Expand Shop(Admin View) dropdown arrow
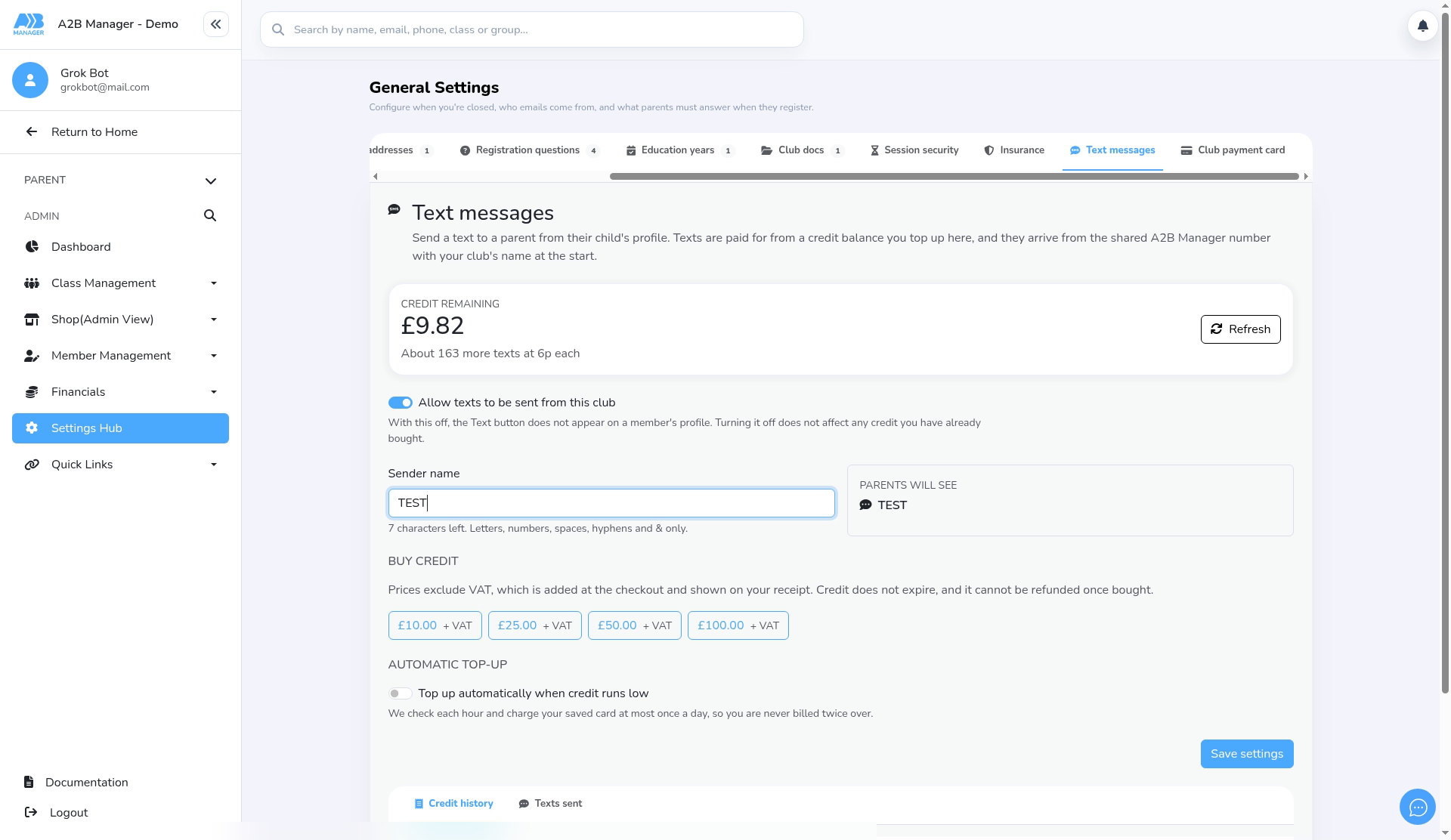1451x840 pixels. (214, 320)
